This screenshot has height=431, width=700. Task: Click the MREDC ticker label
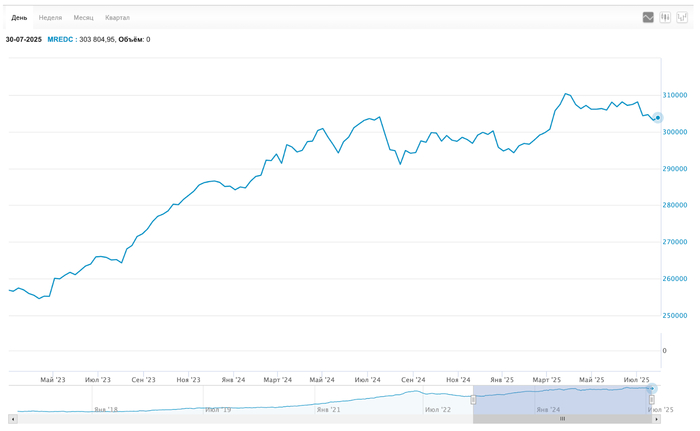point(61,39)
